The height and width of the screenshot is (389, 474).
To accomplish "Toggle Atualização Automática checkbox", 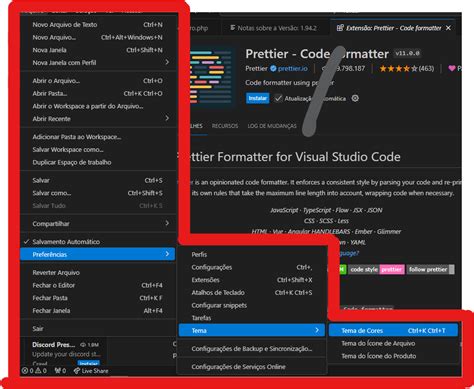I will 278,98.
